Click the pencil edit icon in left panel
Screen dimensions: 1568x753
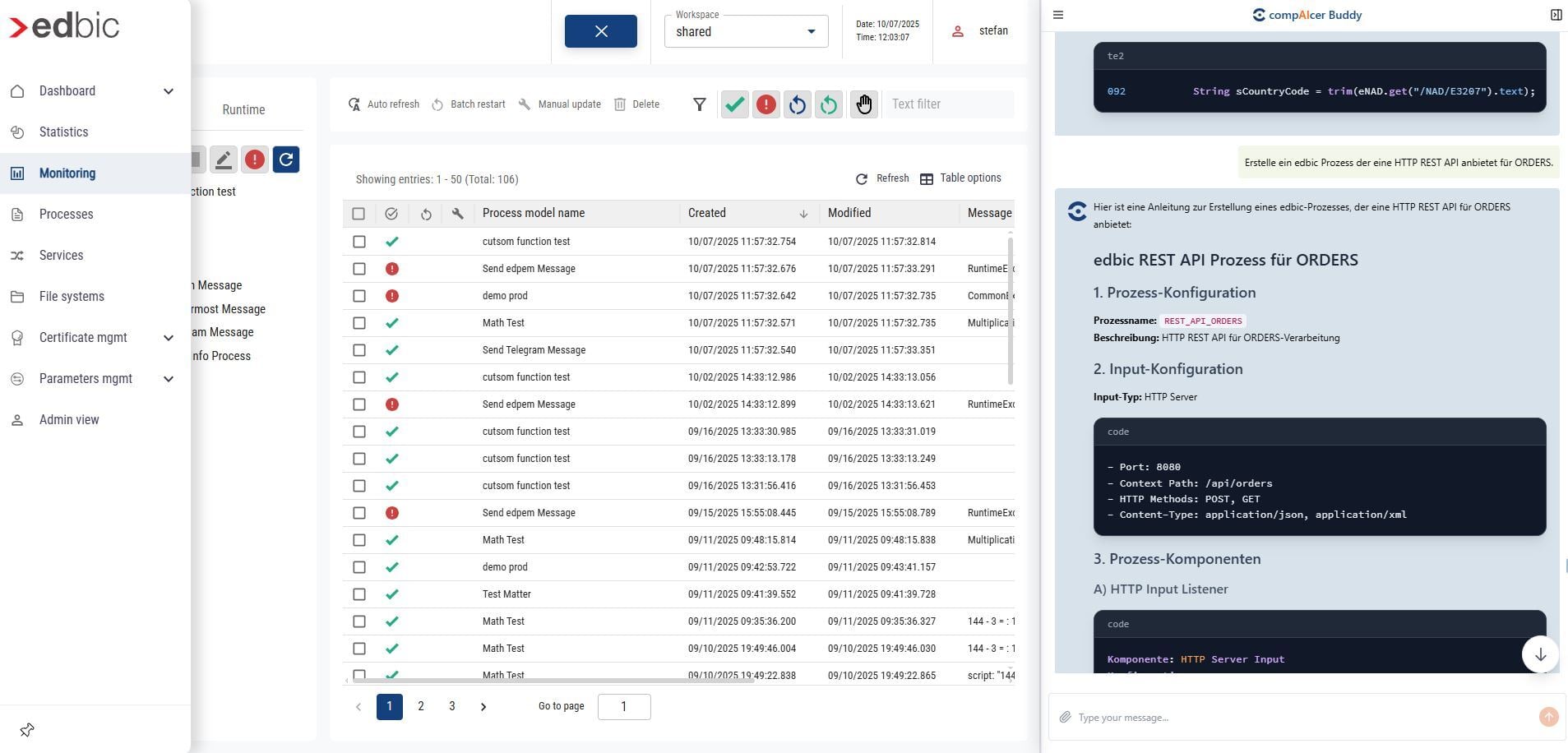tap(224, 159)
